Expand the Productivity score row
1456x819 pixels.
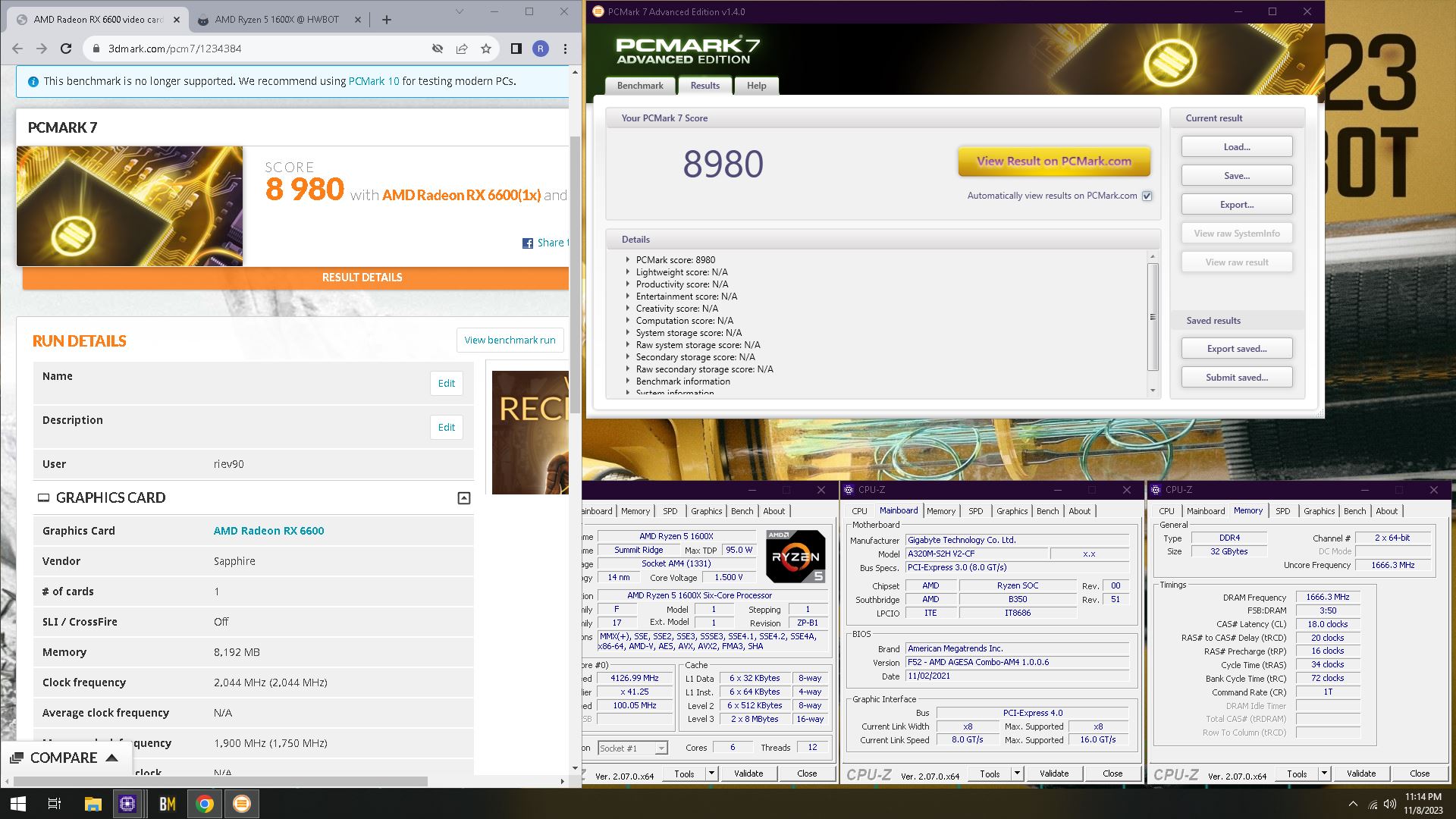628,284
